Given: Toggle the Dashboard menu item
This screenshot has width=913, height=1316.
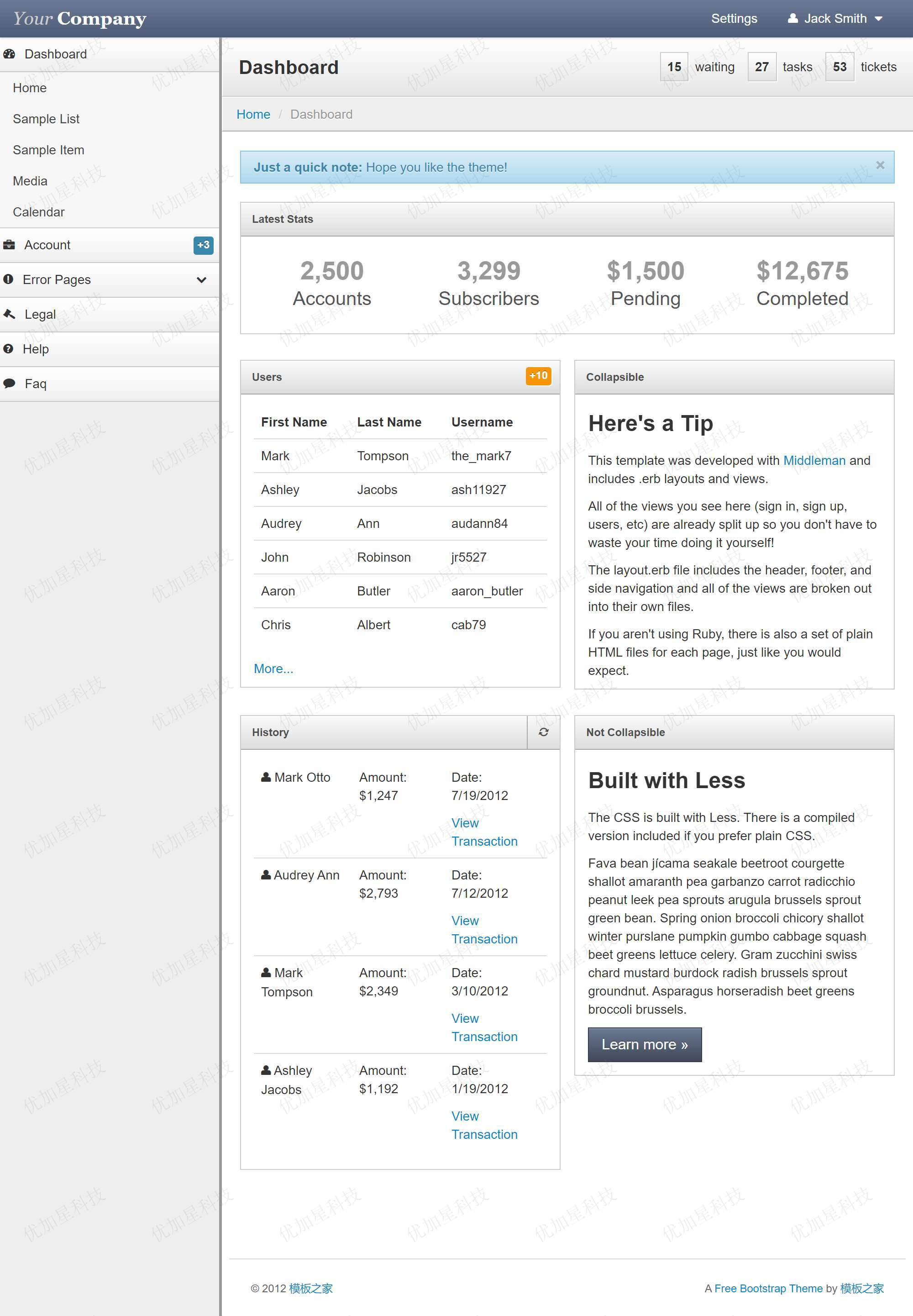Looking at the screenshot, I should tap(55, 54).
